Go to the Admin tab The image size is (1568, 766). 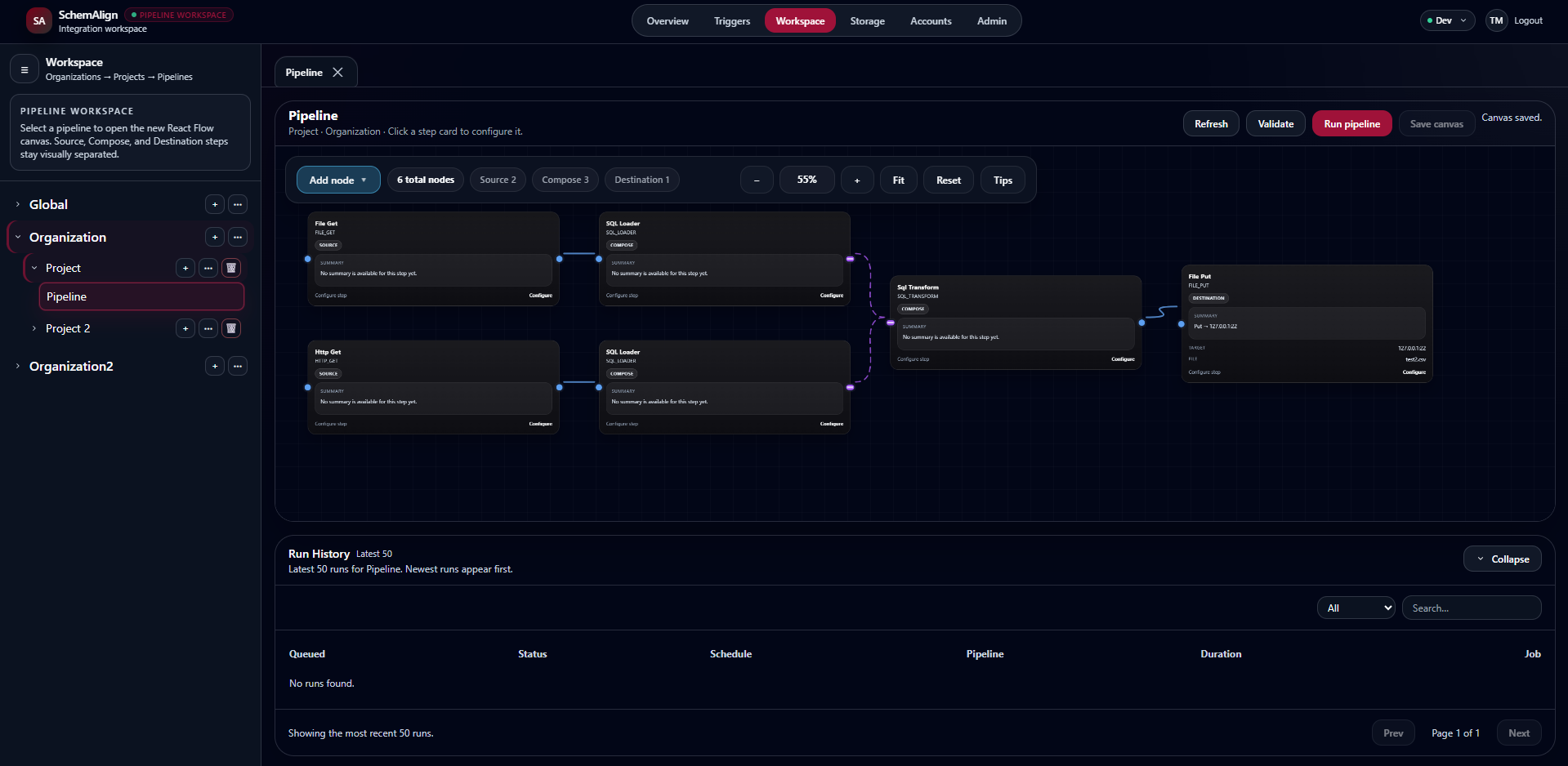click(991, 21)
